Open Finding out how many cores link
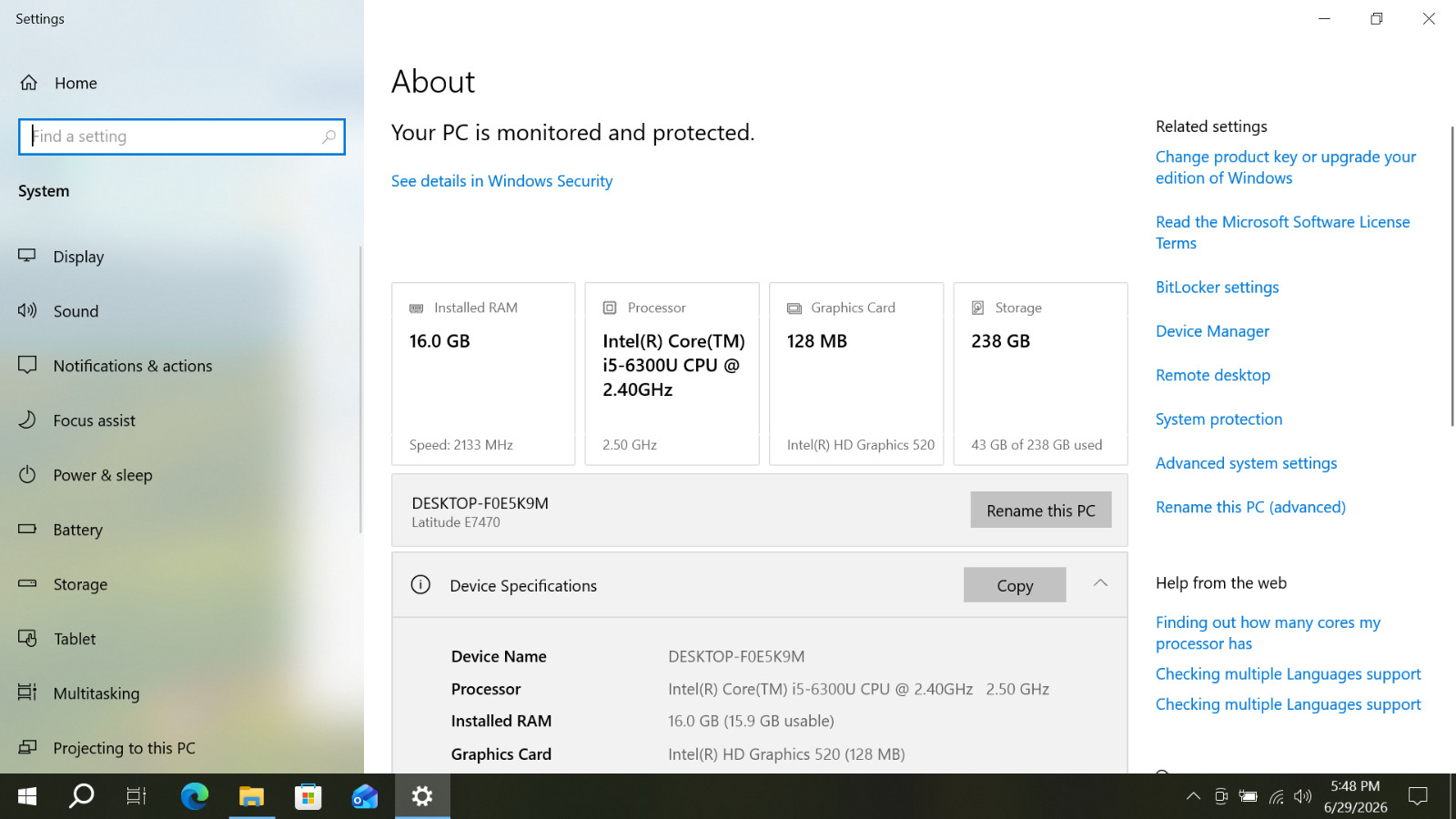 (x=1268, y=632)
